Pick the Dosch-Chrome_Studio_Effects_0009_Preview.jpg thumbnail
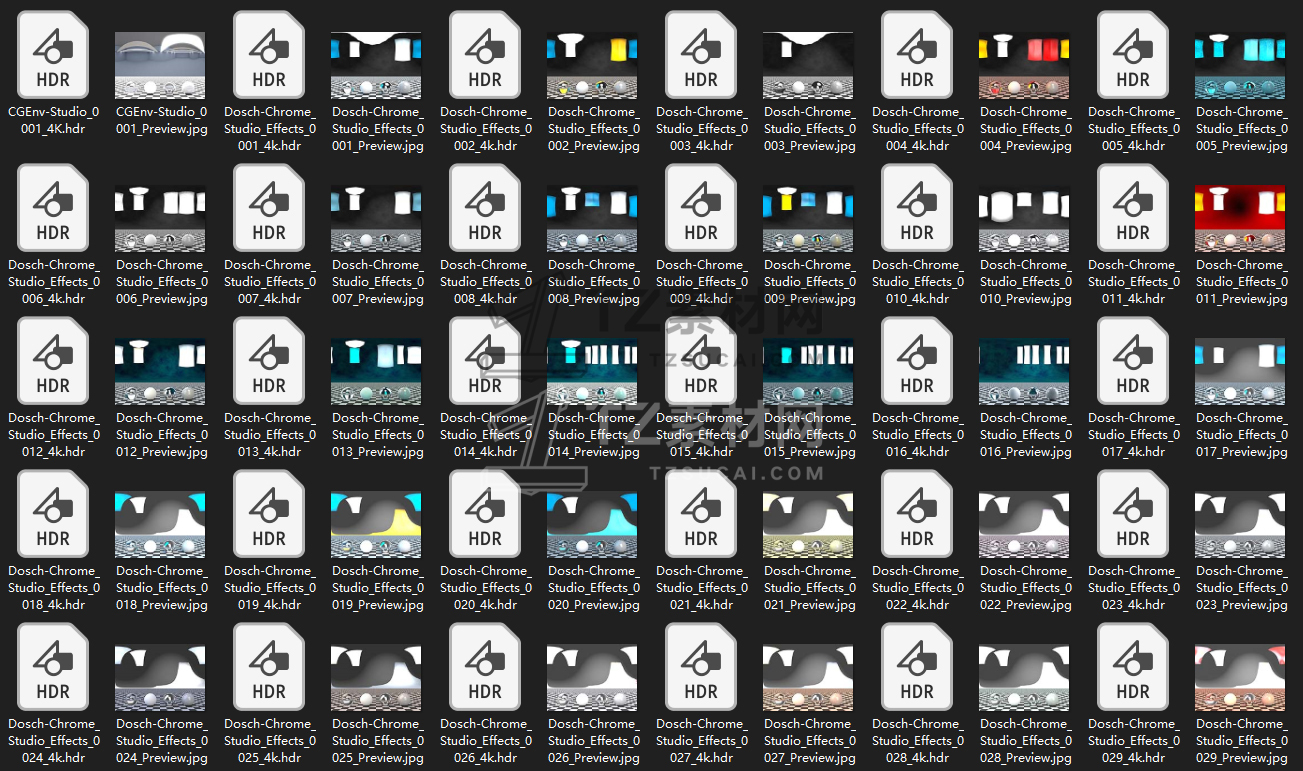1303x771 pixels. [809, 219]
